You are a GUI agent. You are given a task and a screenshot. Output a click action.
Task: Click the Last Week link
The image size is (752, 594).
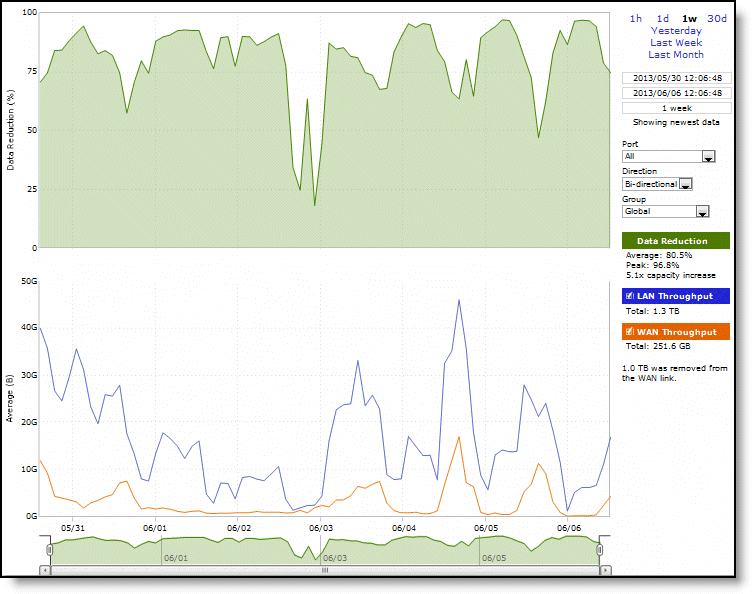676,42
